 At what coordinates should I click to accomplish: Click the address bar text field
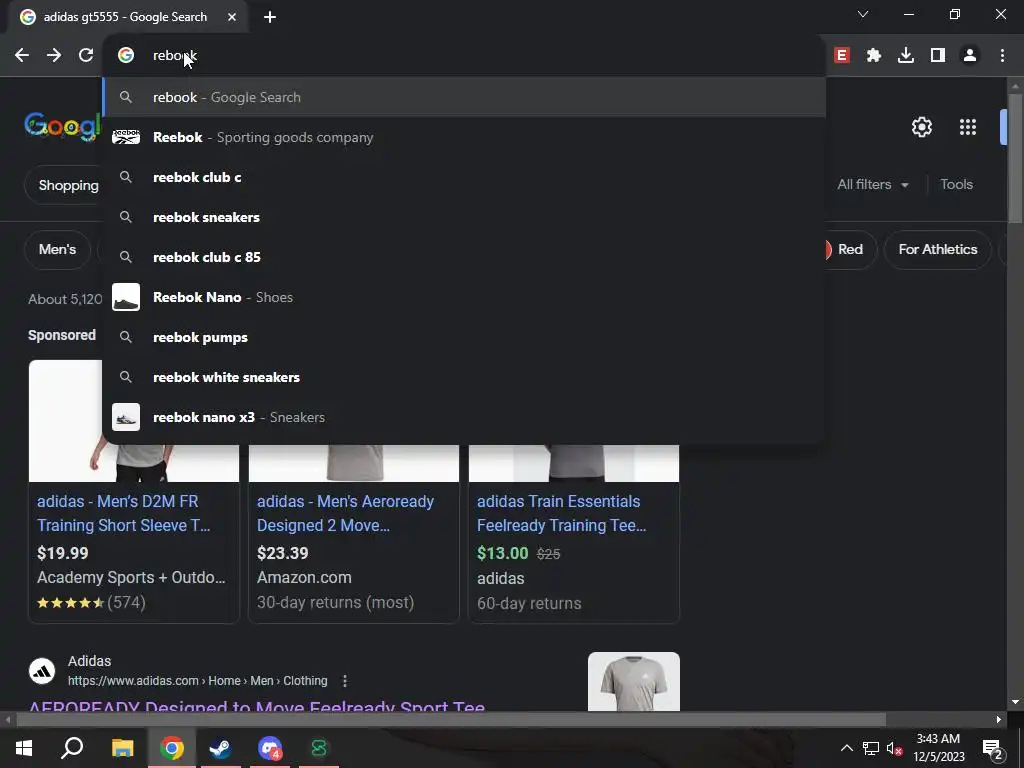(x=464, y=56)
